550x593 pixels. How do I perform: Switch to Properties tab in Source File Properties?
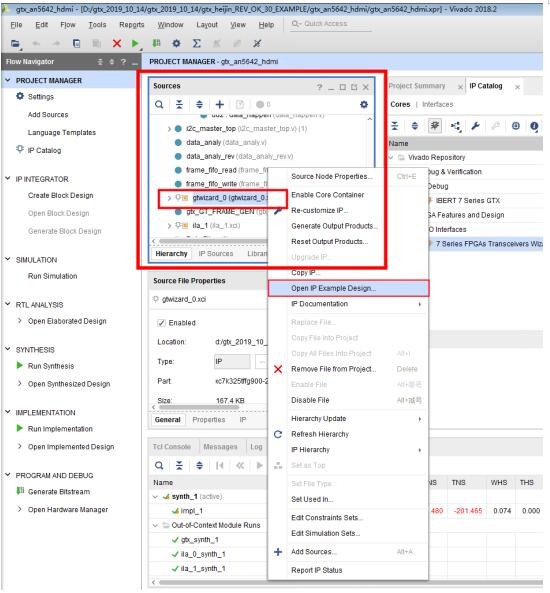(208, 420)
